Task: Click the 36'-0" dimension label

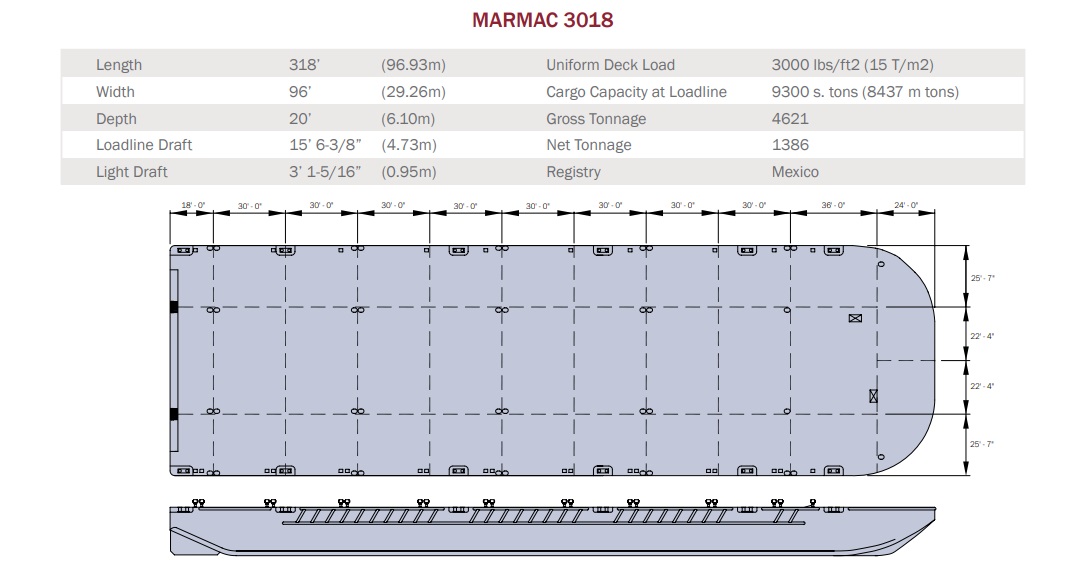Action: click(833, 205)
